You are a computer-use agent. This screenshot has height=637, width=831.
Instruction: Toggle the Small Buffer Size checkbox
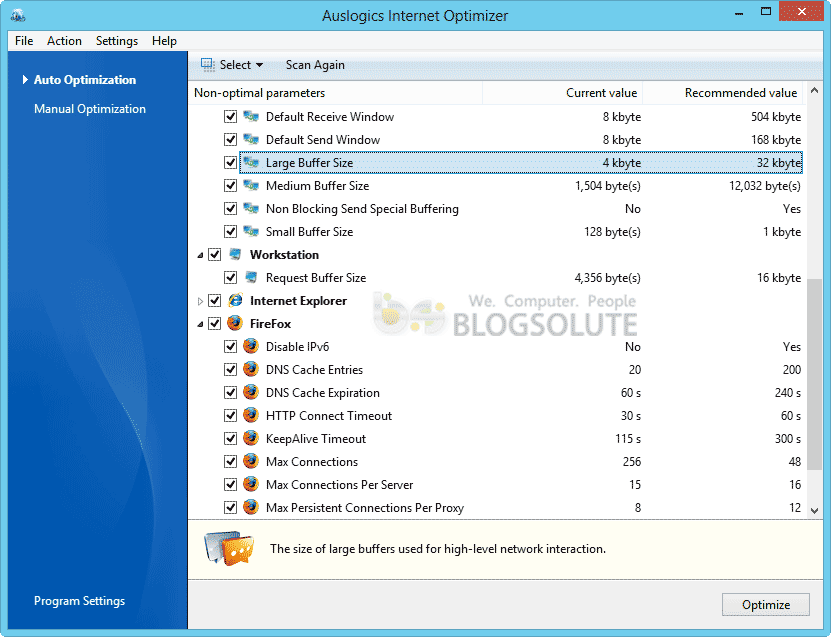coord(230,232)
